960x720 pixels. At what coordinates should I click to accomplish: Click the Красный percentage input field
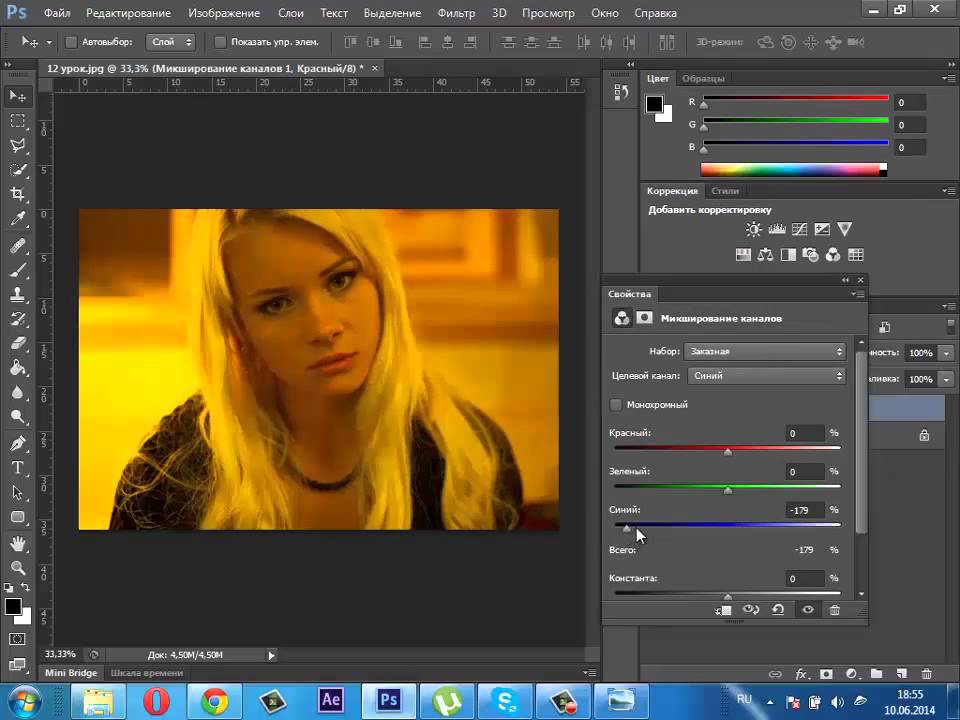point(805,433)
